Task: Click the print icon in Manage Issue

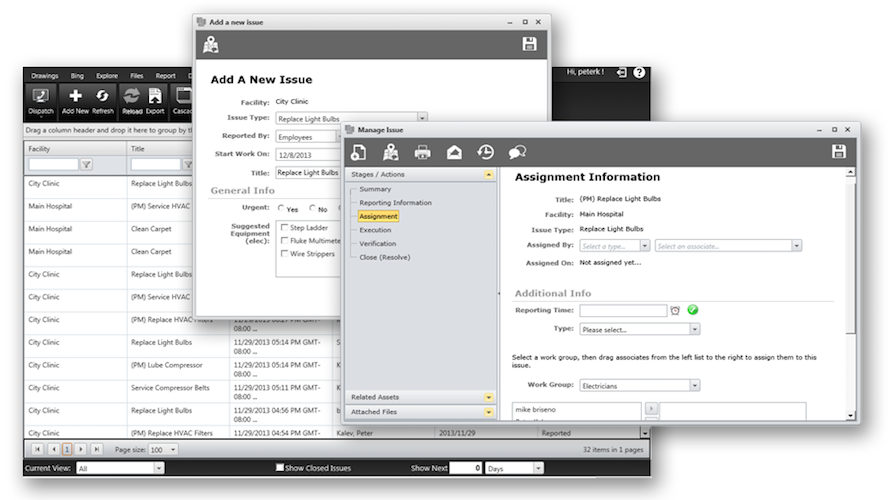Action: click(x=422, y=152)
